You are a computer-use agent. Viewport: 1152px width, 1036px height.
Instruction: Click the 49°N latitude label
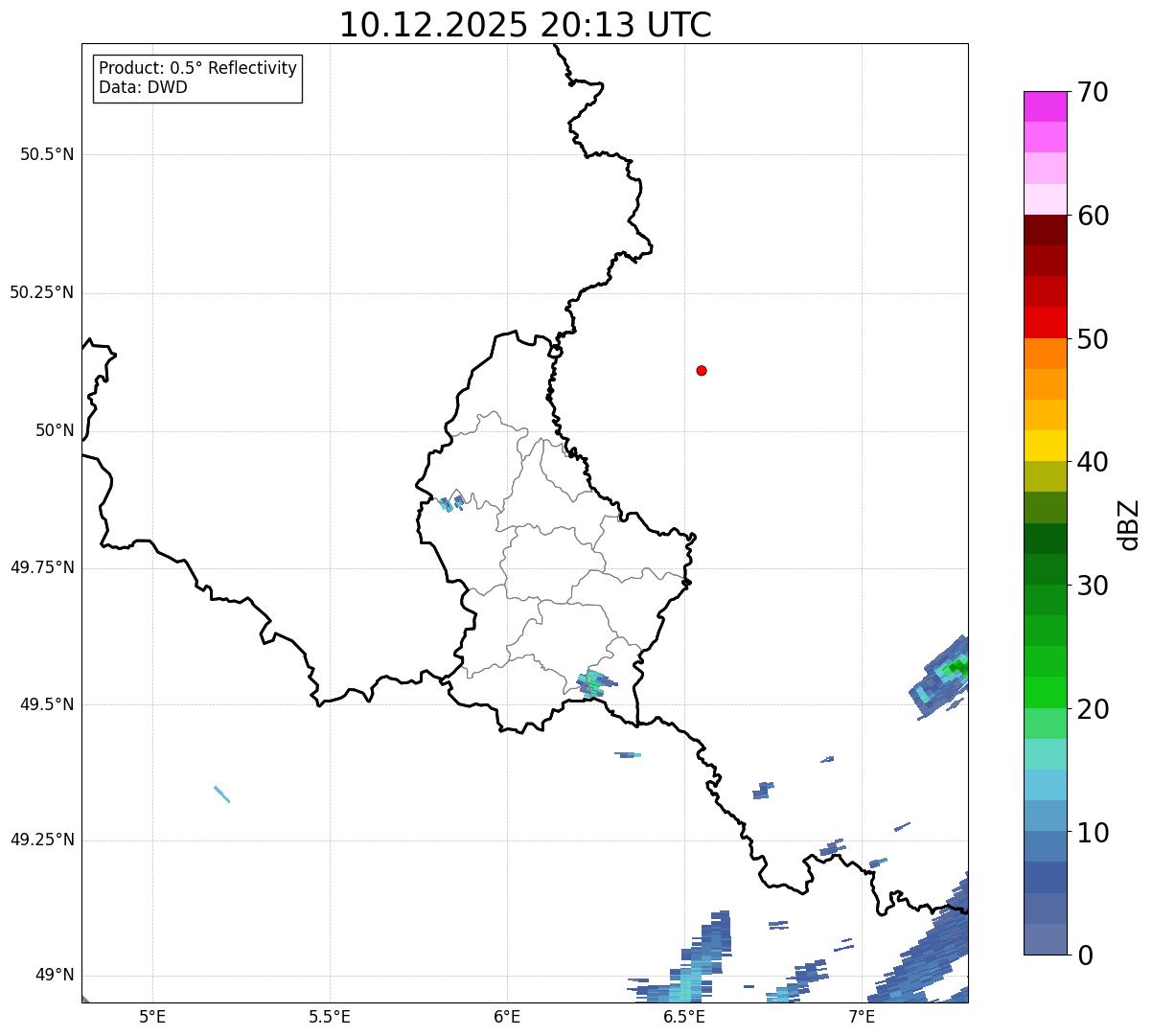pos(54,976)
